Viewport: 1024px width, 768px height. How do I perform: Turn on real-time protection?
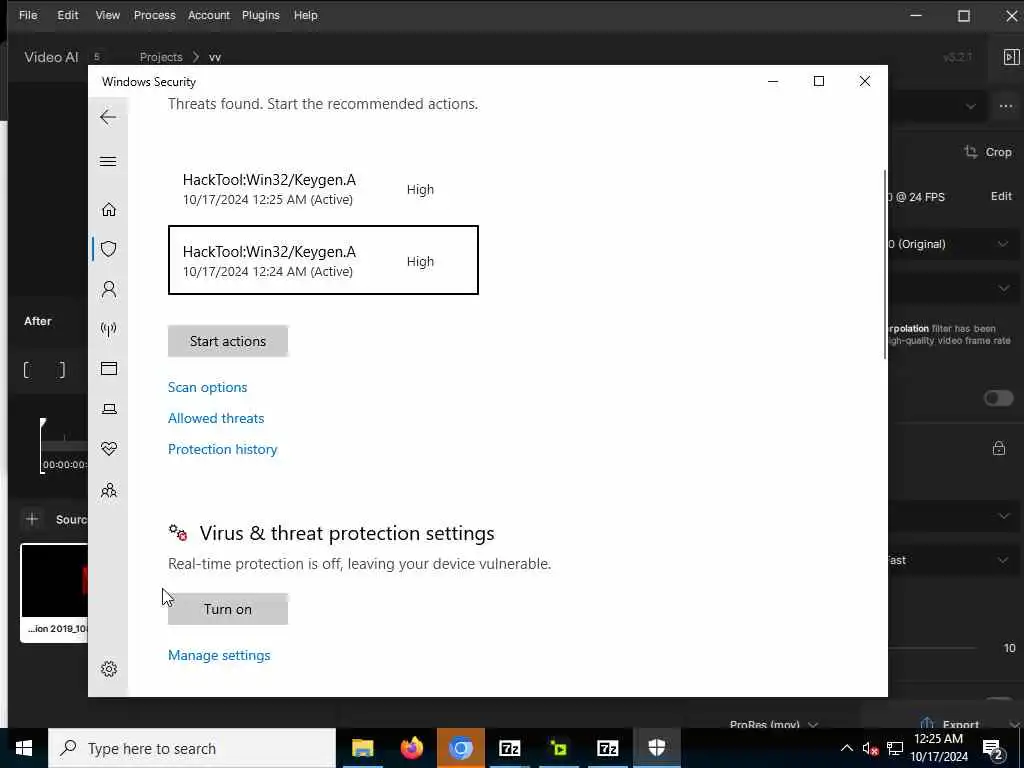(228, 609)
